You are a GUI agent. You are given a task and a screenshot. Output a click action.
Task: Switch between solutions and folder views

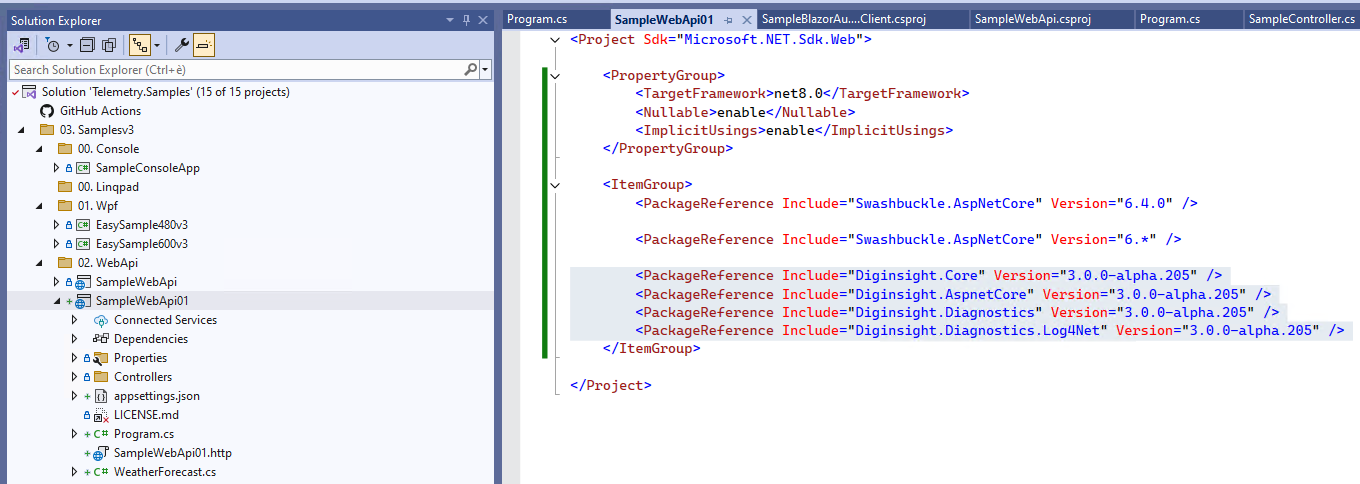point(21,45)
